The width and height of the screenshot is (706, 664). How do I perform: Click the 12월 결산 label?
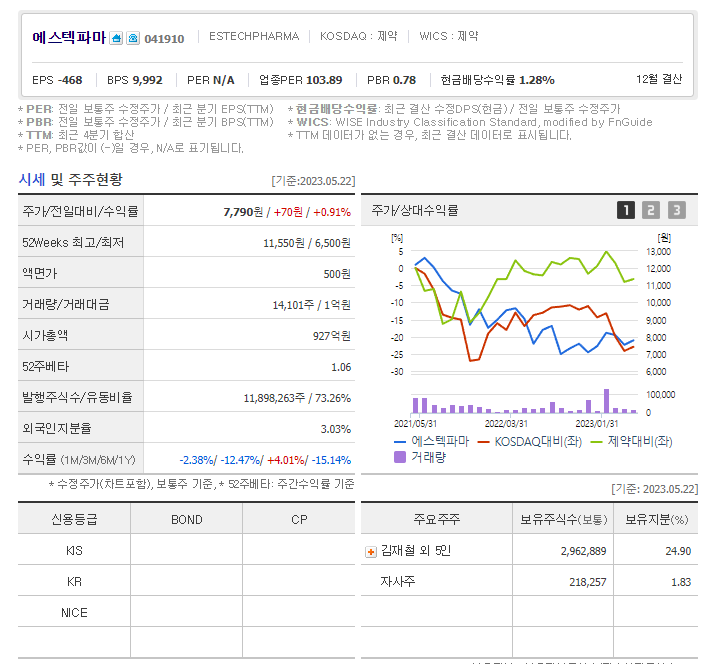pos(659,79)
